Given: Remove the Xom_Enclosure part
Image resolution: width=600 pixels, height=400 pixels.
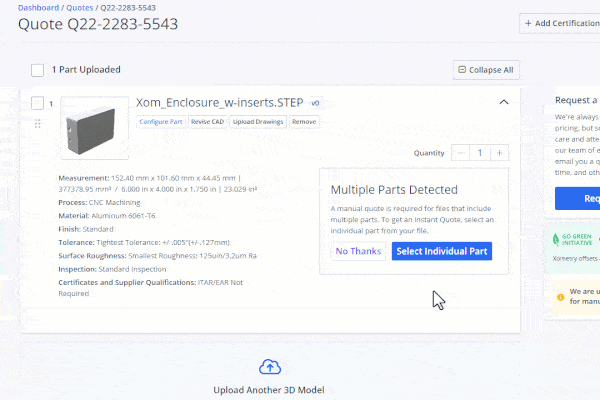Looking at the screenshot, I should click(304, 121).
